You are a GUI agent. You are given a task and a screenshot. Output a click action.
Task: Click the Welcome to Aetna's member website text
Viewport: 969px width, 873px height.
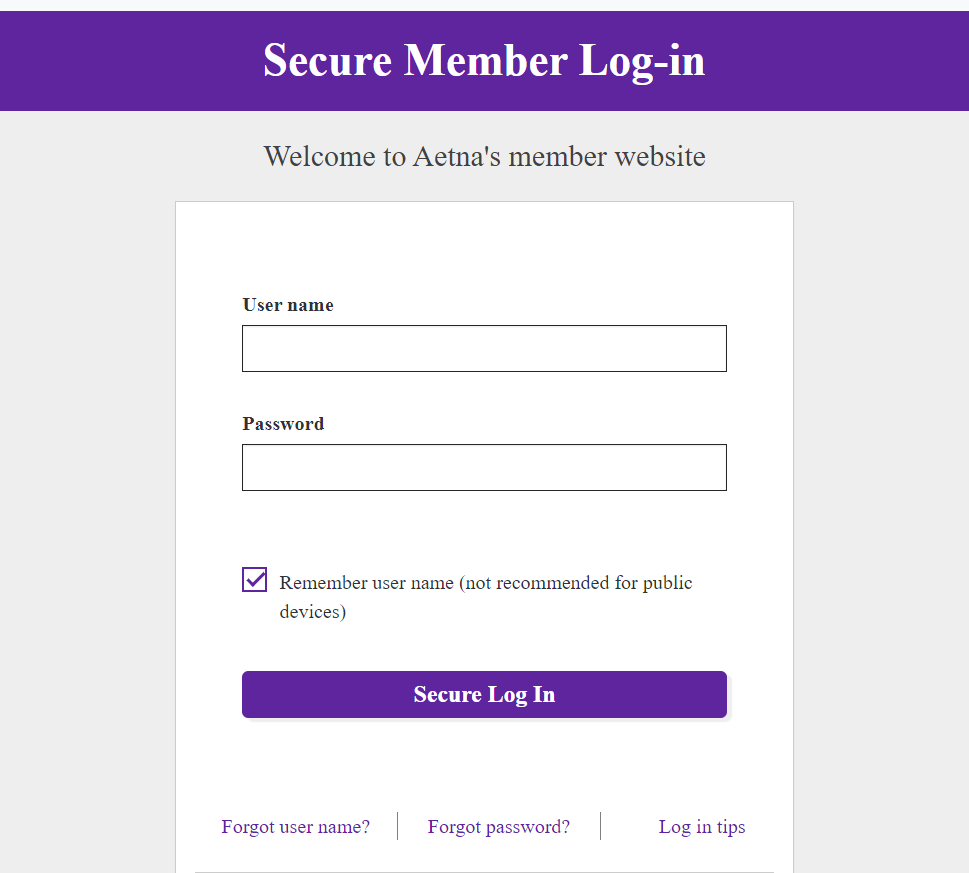[x=484, y=156]
